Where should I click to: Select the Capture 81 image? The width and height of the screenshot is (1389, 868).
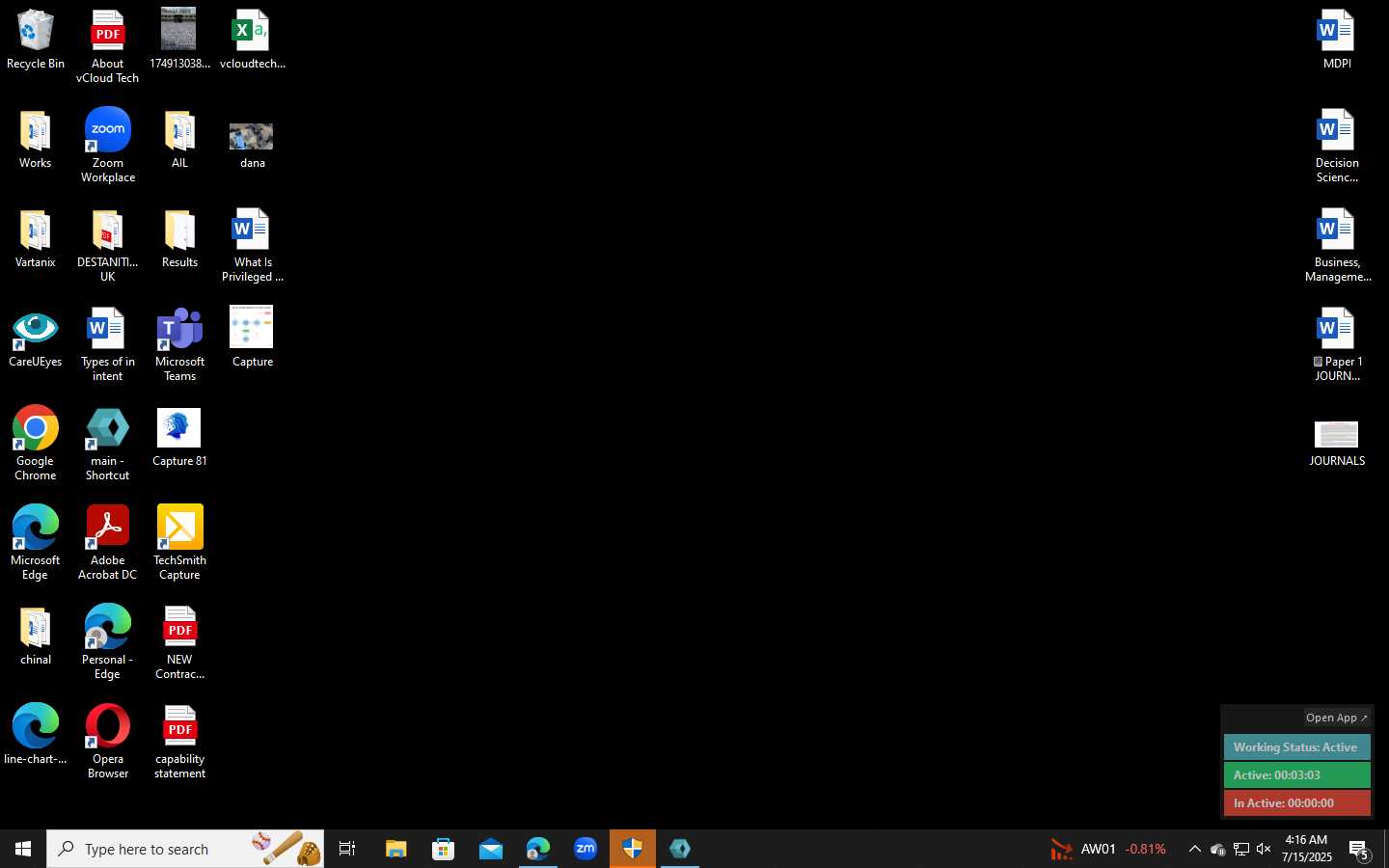179,438
